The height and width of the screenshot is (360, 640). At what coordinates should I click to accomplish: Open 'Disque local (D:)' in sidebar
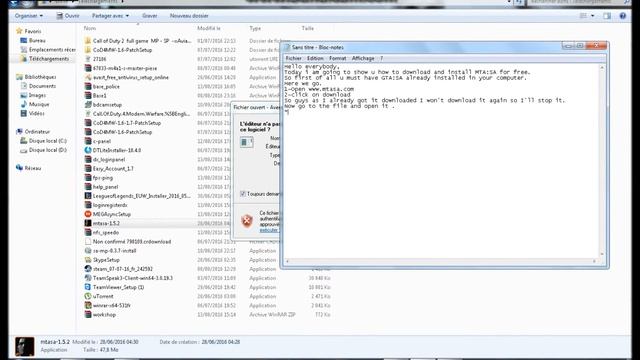click(48, 150)
